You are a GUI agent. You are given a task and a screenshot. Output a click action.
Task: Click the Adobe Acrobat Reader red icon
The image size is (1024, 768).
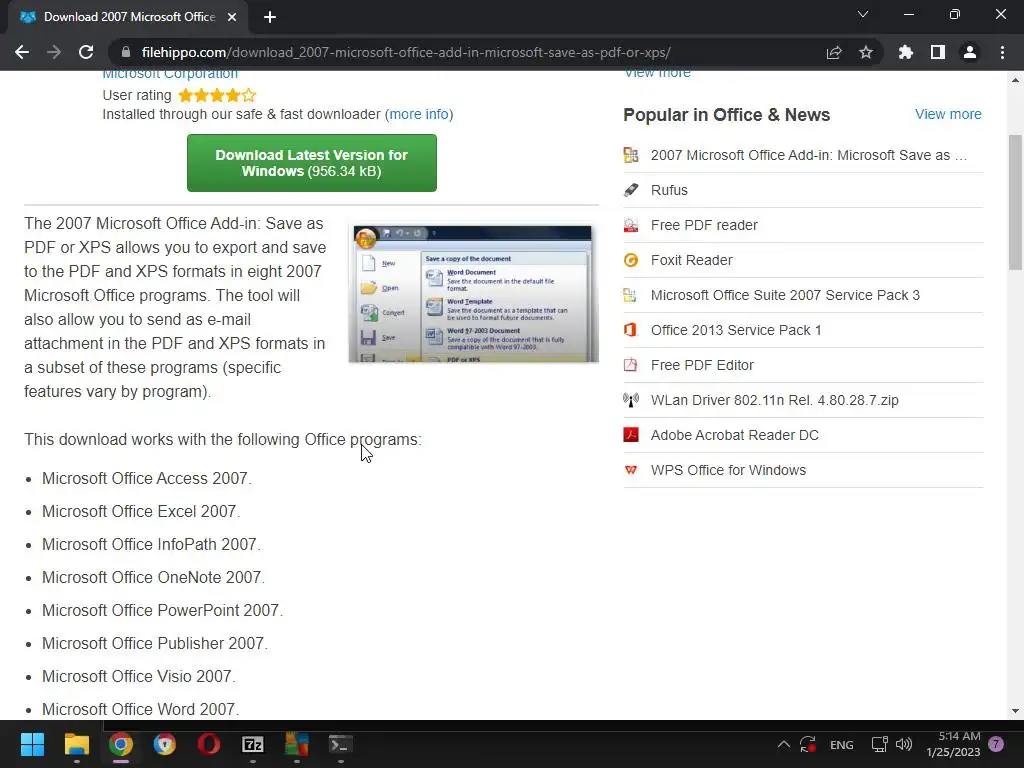click(631, 435)
